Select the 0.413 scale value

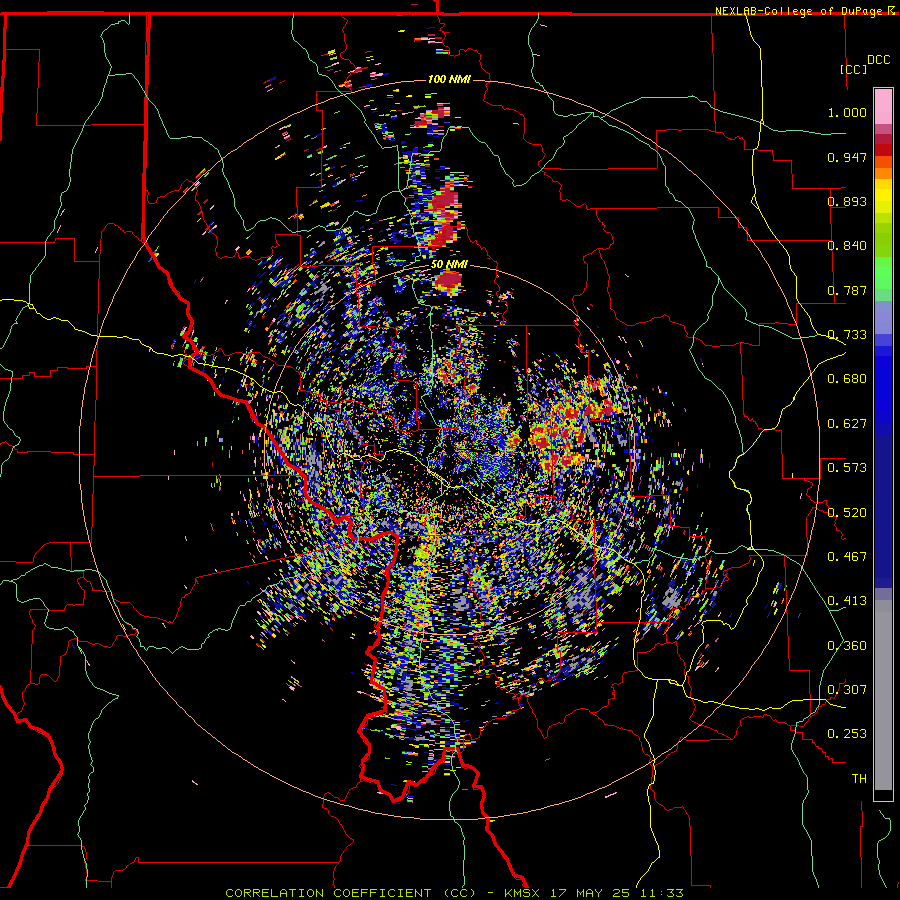click(x=847, y=601)
